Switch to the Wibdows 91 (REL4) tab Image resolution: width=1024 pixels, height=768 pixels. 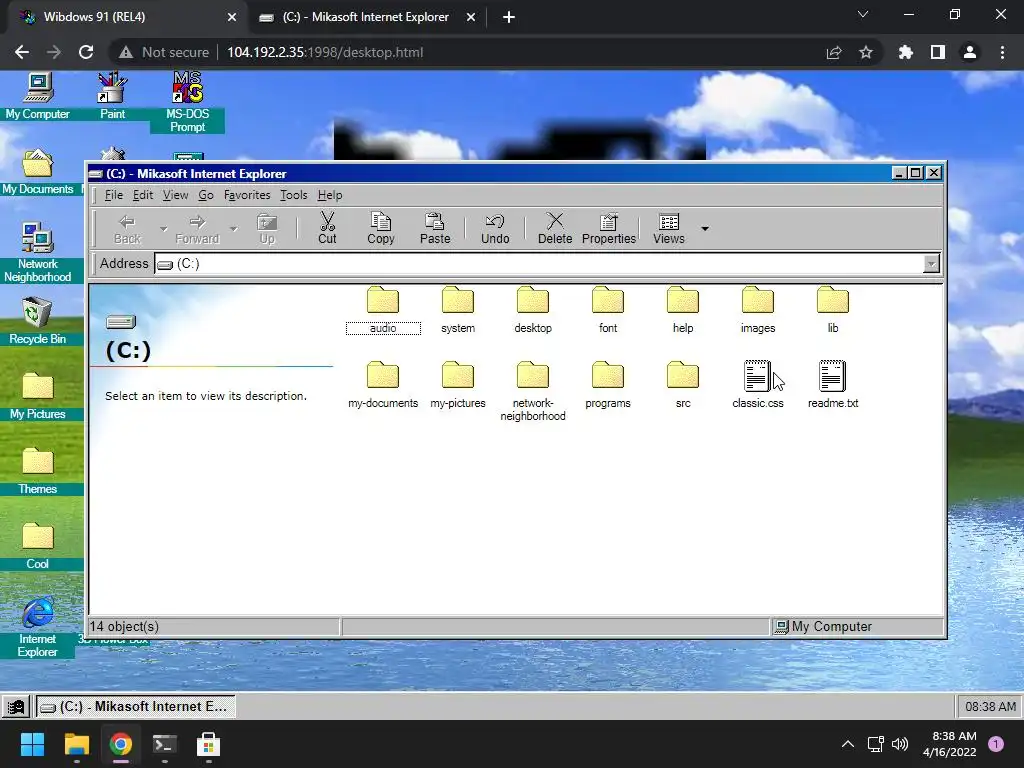click(124, 17)
